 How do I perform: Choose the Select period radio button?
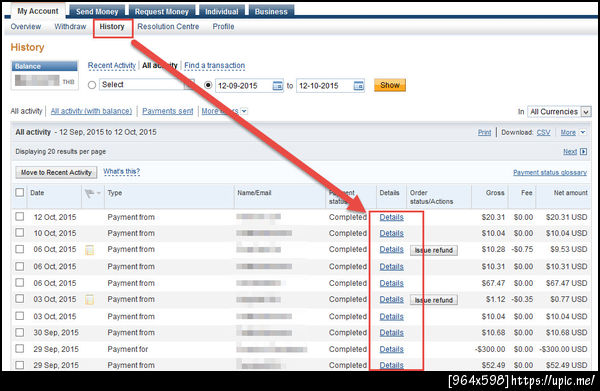click(x=92, y=85)
